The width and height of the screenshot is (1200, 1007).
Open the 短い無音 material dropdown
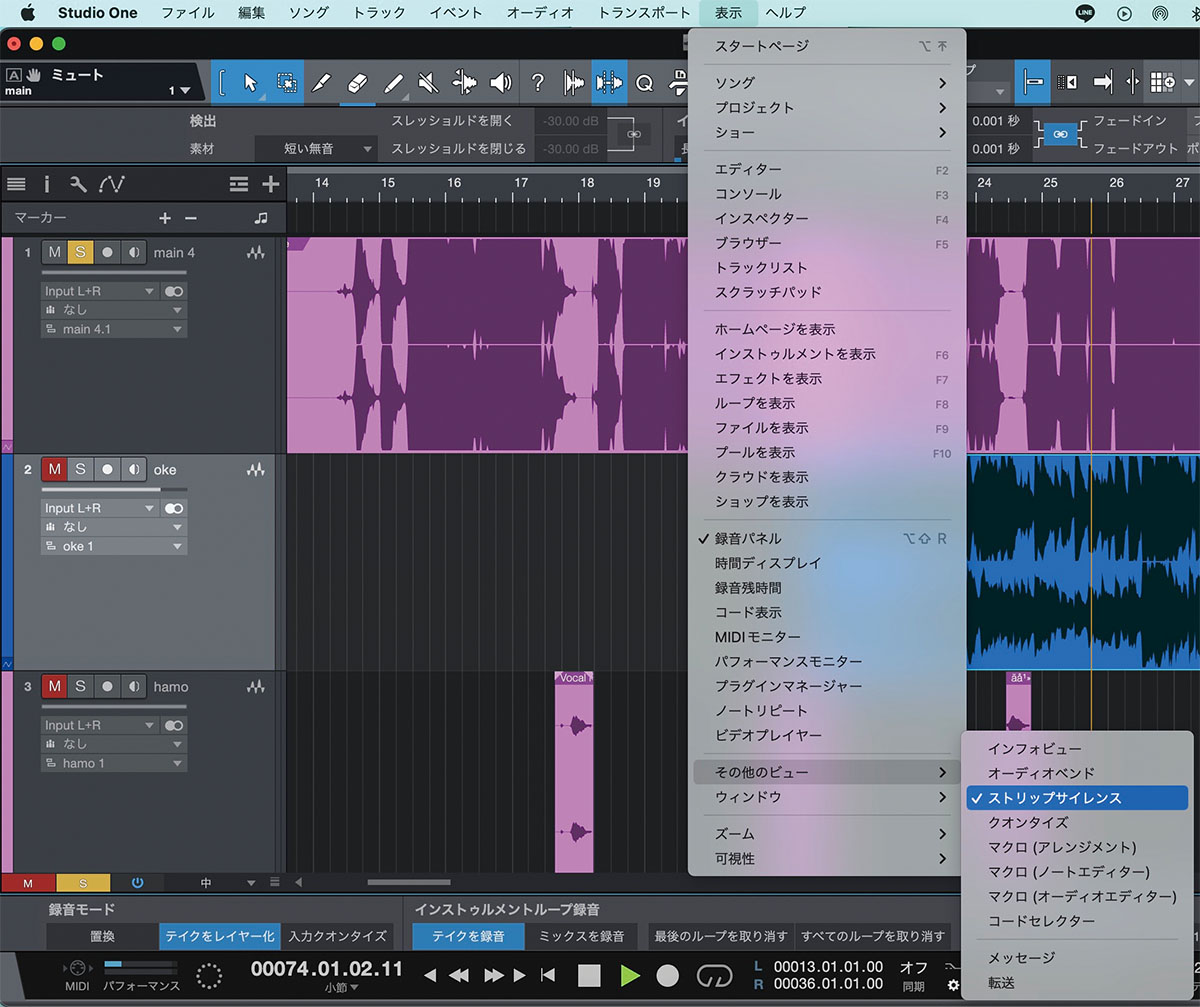click(316, 148)
